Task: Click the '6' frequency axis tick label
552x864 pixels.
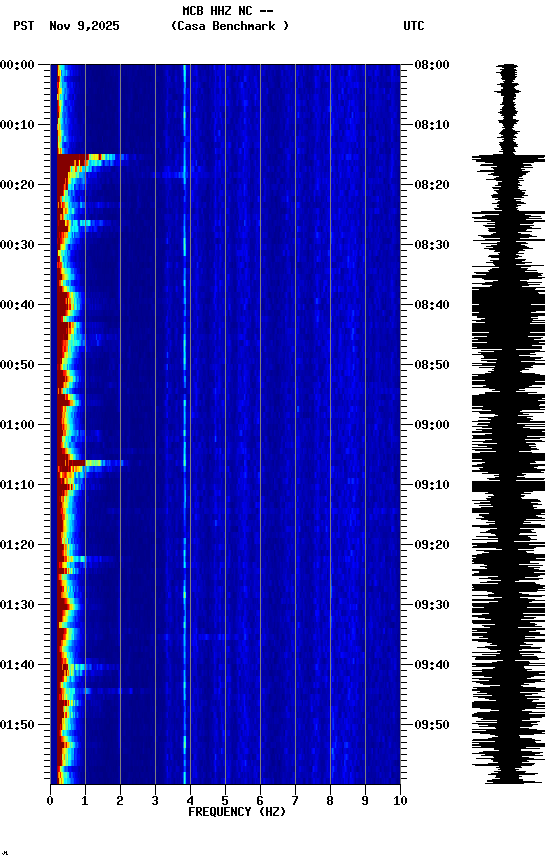Action: (x=260, y=801)
